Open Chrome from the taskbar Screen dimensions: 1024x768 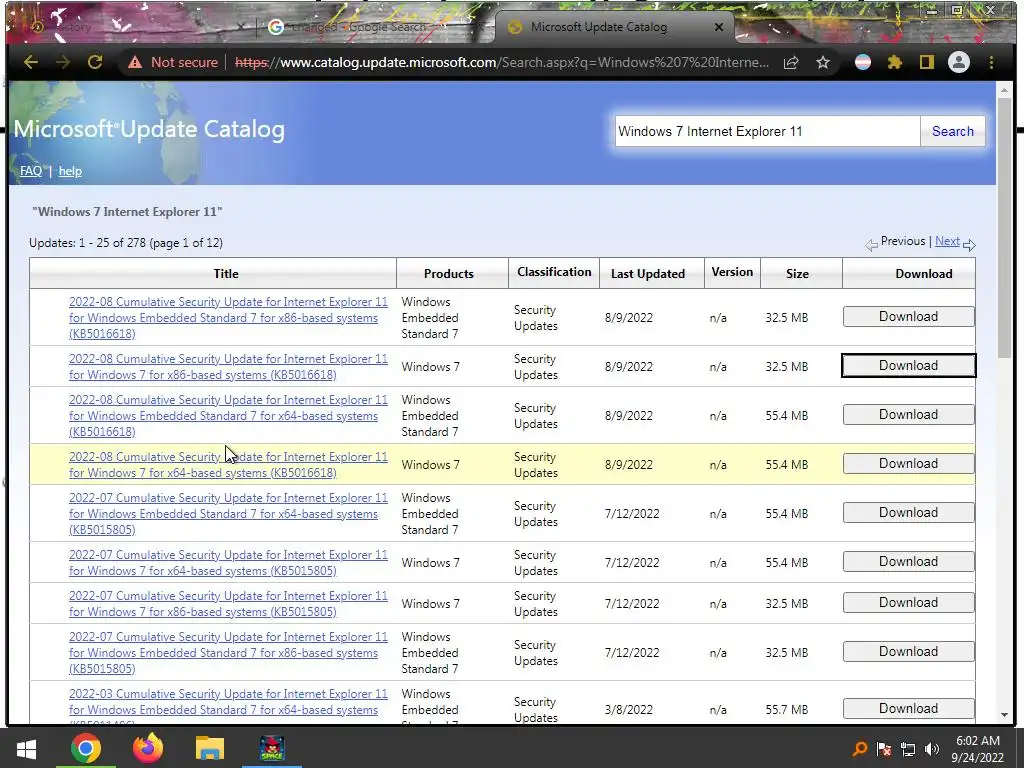86,748
